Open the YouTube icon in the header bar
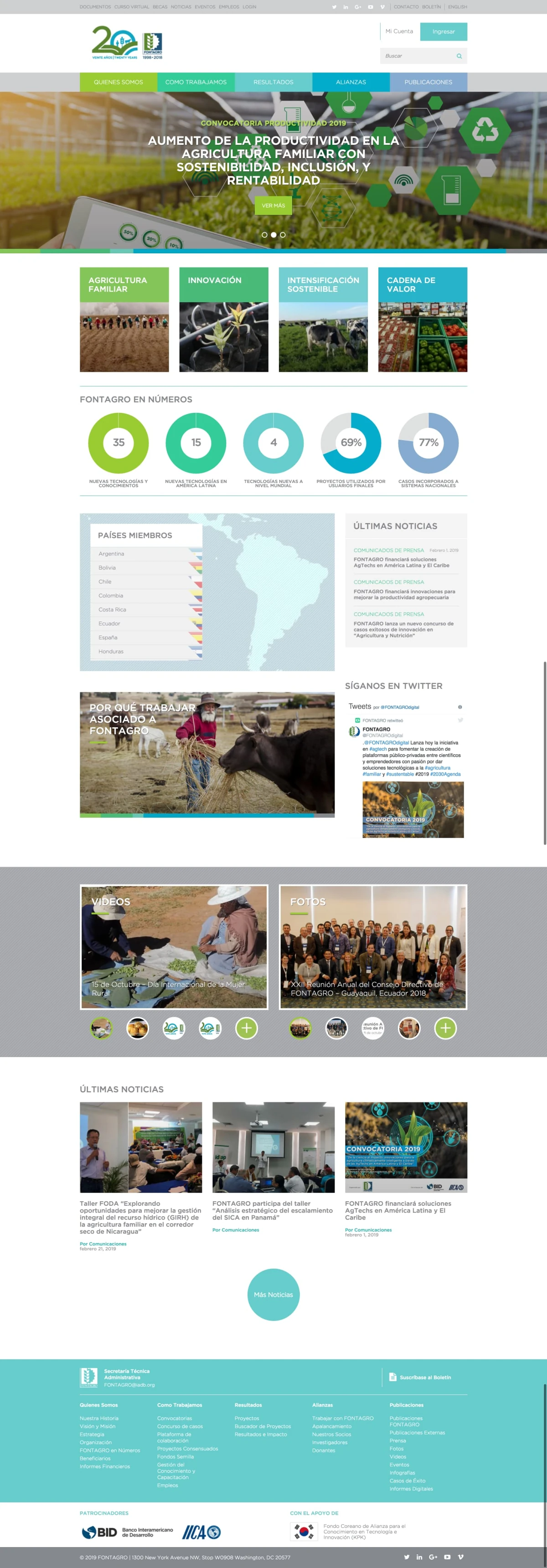 click(x=370, y=7)
